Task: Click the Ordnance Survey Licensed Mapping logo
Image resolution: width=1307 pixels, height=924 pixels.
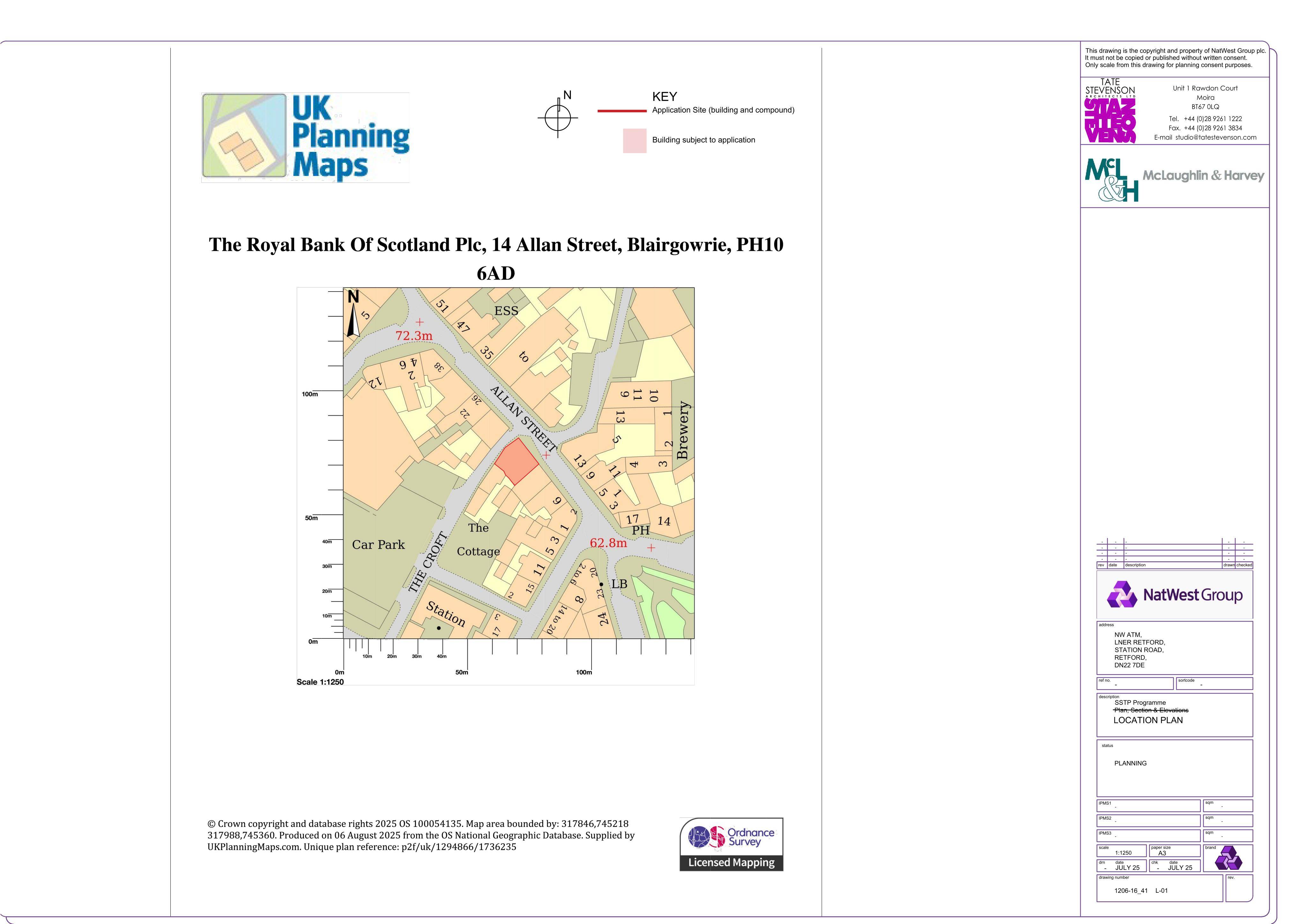Action: coord(731,844)
